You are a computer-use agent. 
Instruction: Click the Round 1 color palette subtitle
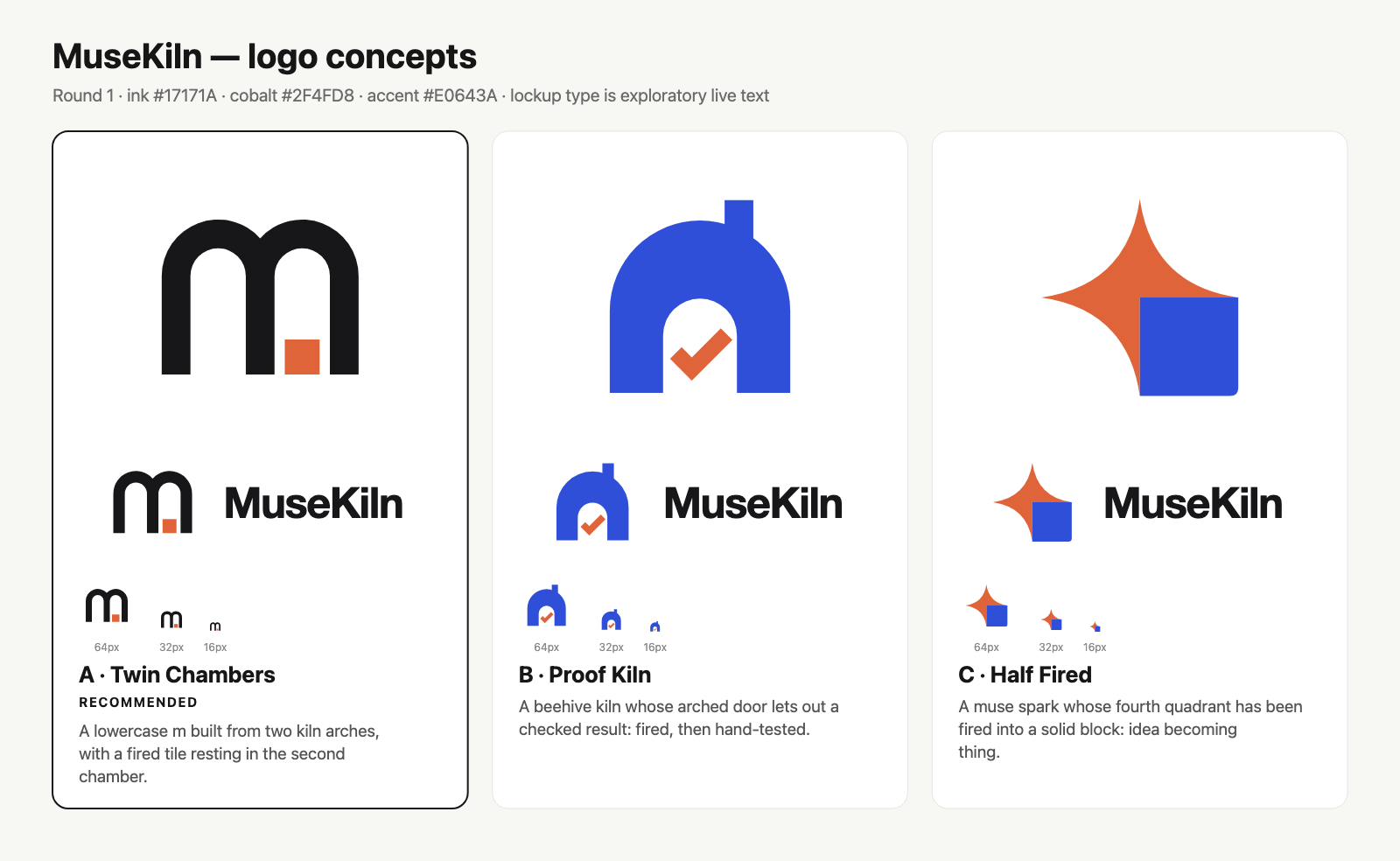pyautogui.click(x=410, y=95)
